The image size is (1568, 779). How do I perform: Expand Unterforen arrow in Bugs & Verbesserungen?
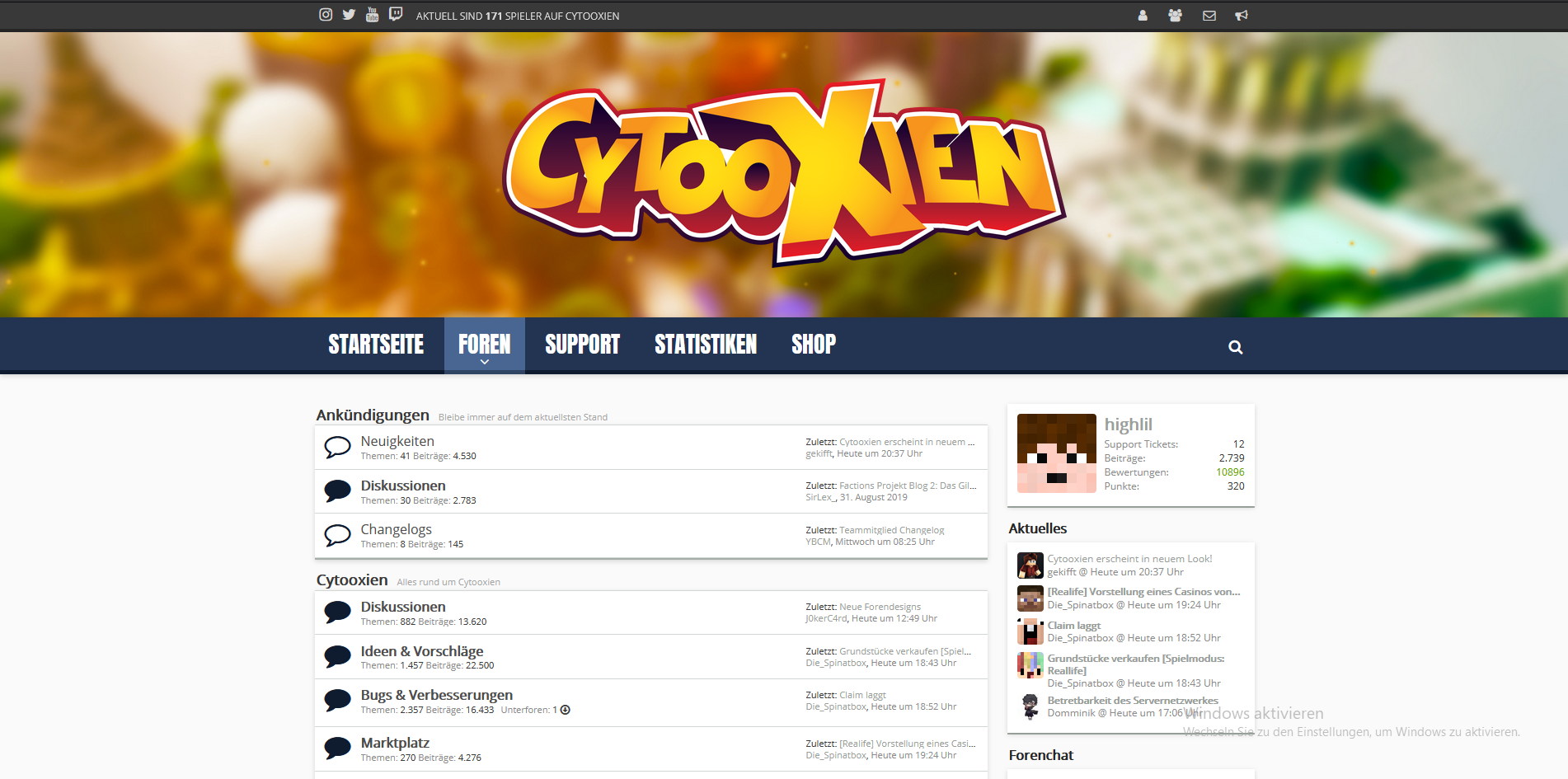click(566, 710)
